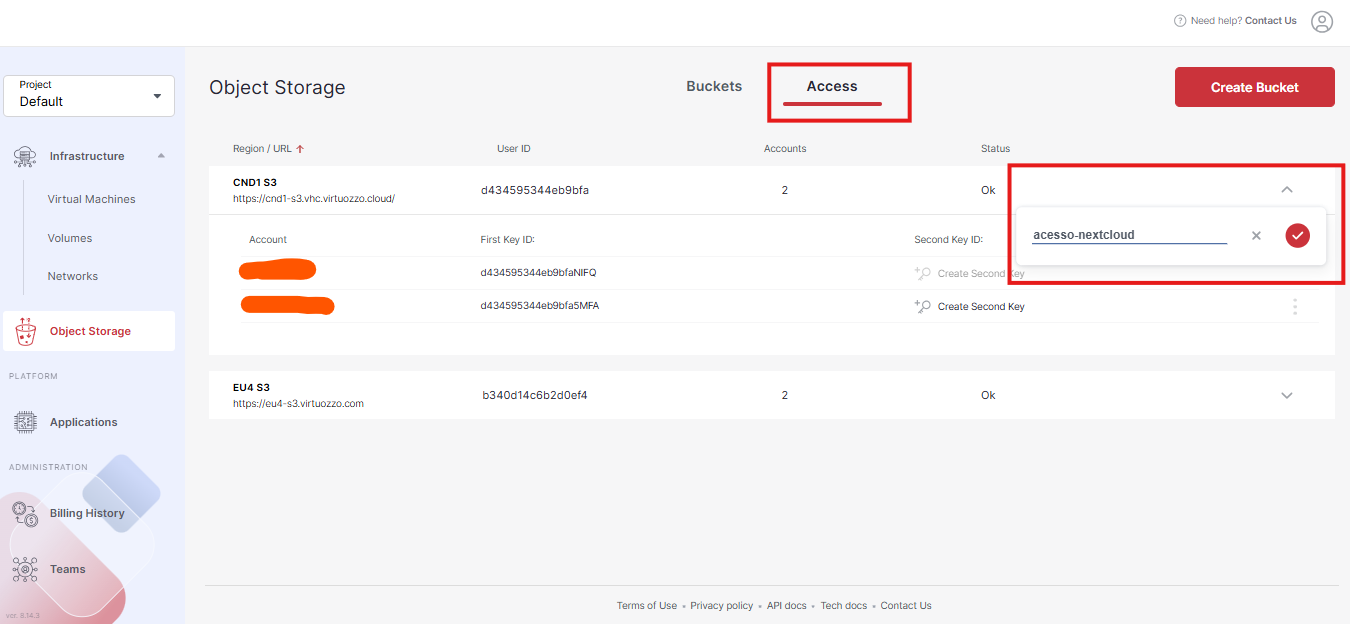Collapse the Infrastructure menu section
This screenshot has width=1350, height=624.
(x=161, y=156)
